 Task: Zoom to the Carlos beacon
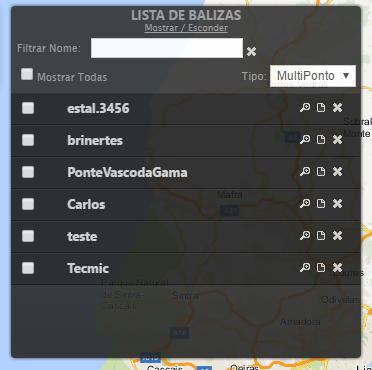305,204
